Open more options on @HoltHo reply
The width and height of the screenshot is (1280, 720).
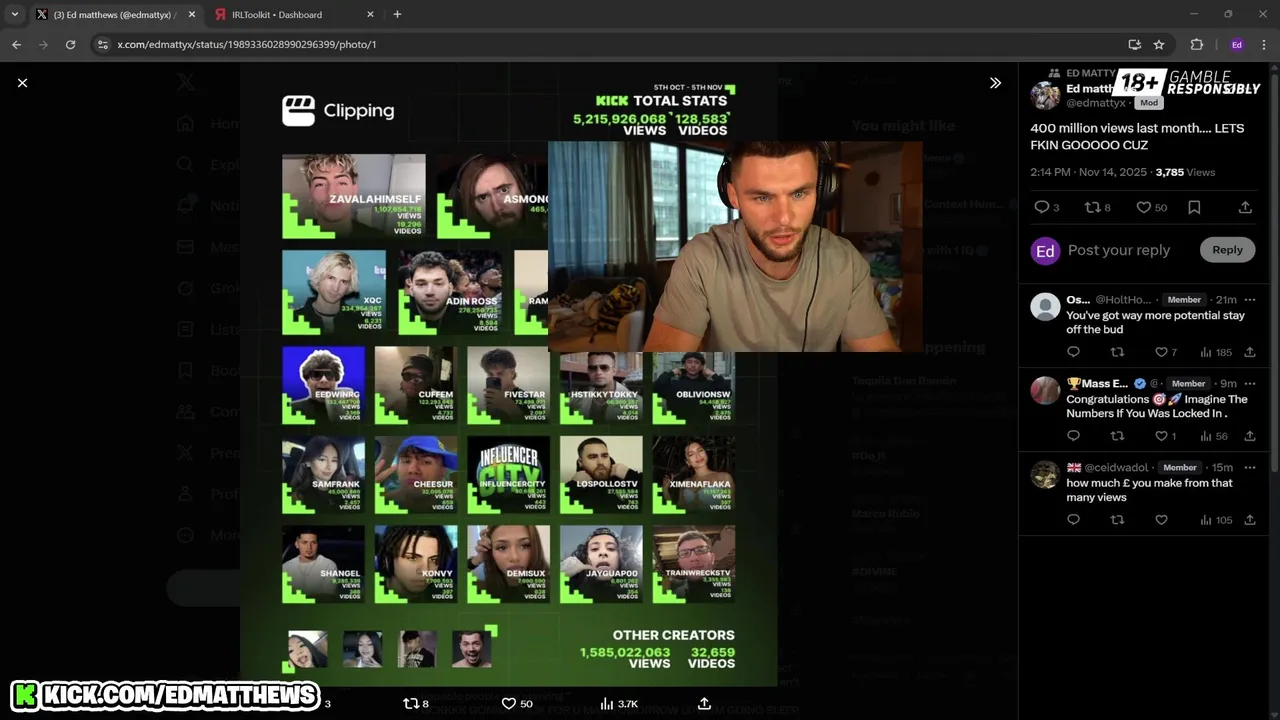coord(1249,300)
